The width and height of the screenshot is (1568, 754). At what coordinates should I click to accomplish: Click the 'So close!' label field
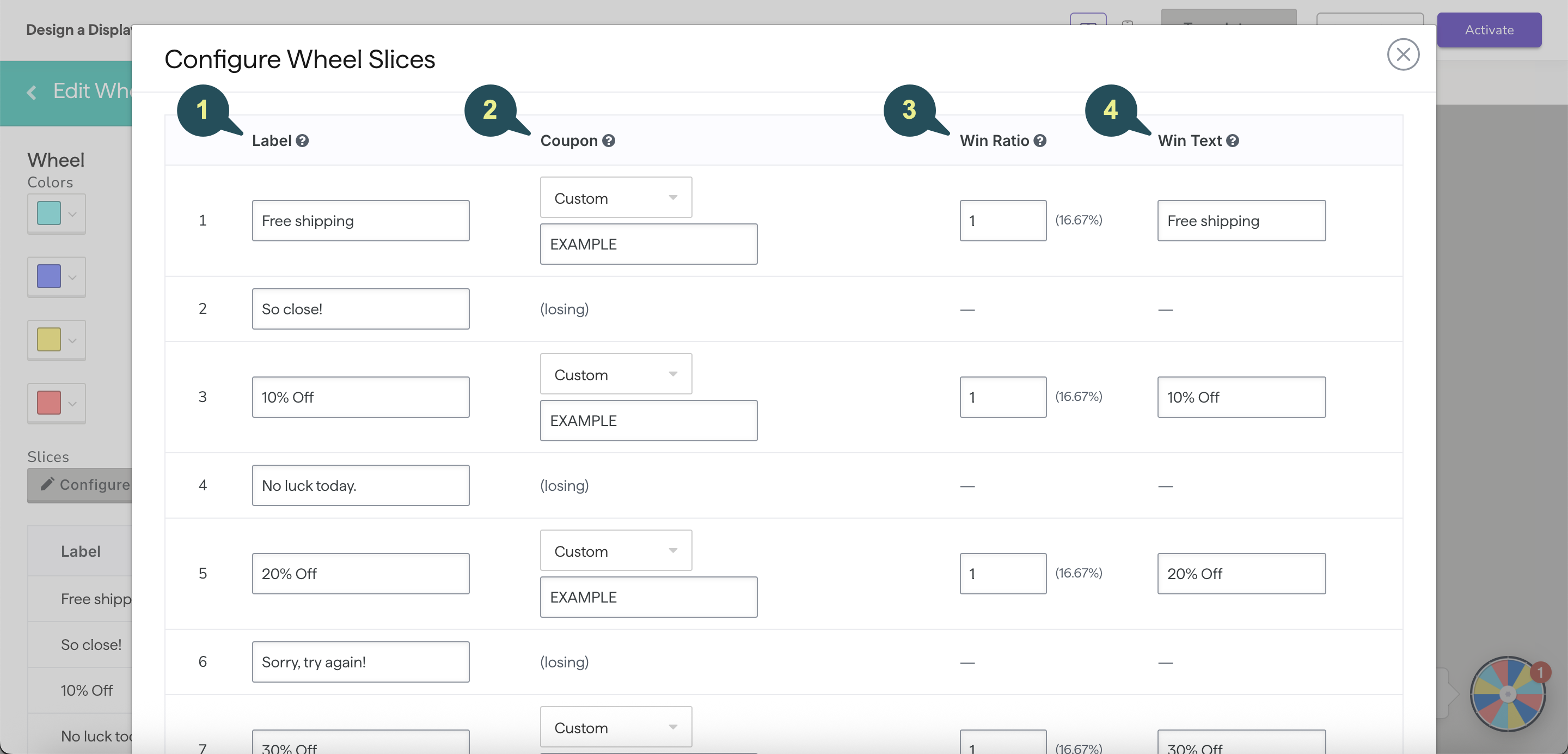tap(360, 309)
